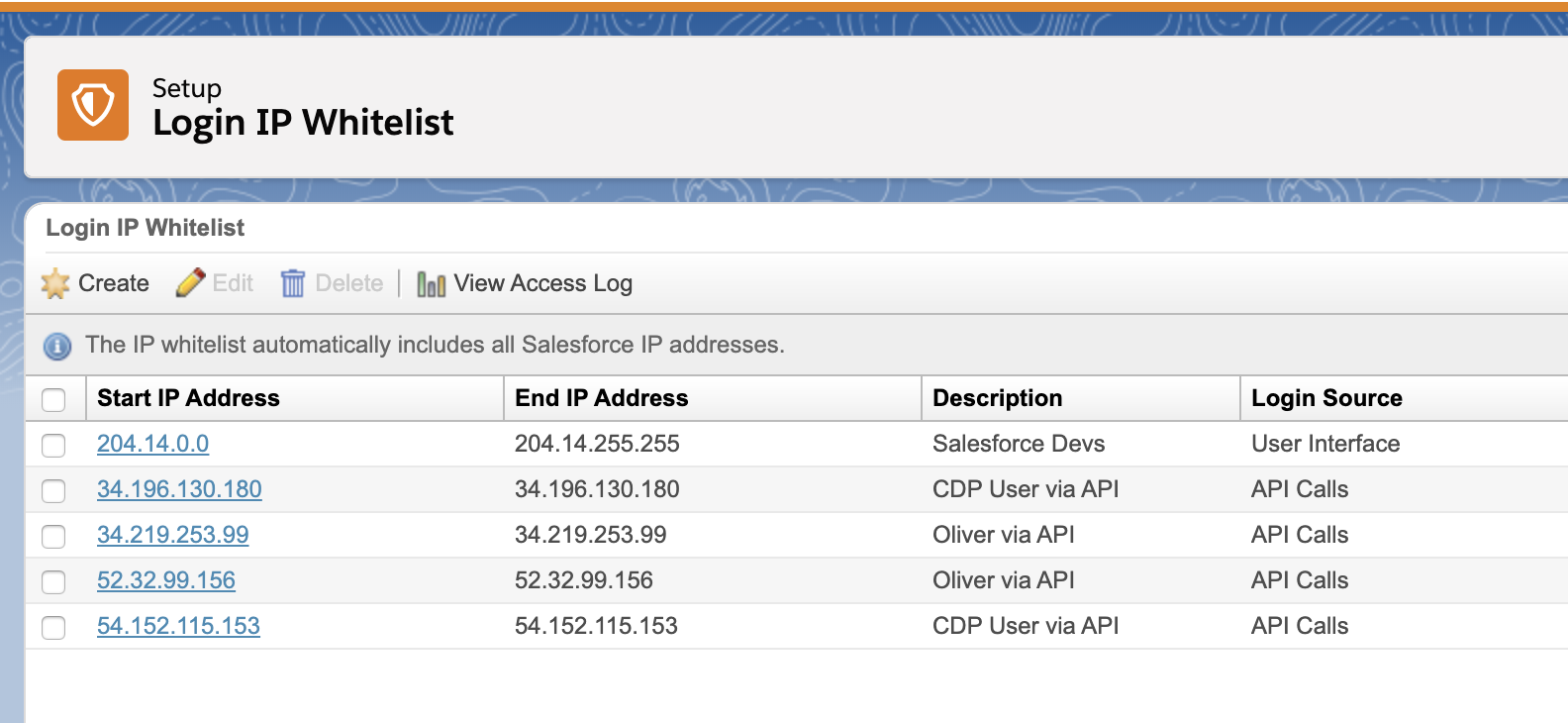Click Oliver via API in 52.32.99.156 row

[1004, 580]
